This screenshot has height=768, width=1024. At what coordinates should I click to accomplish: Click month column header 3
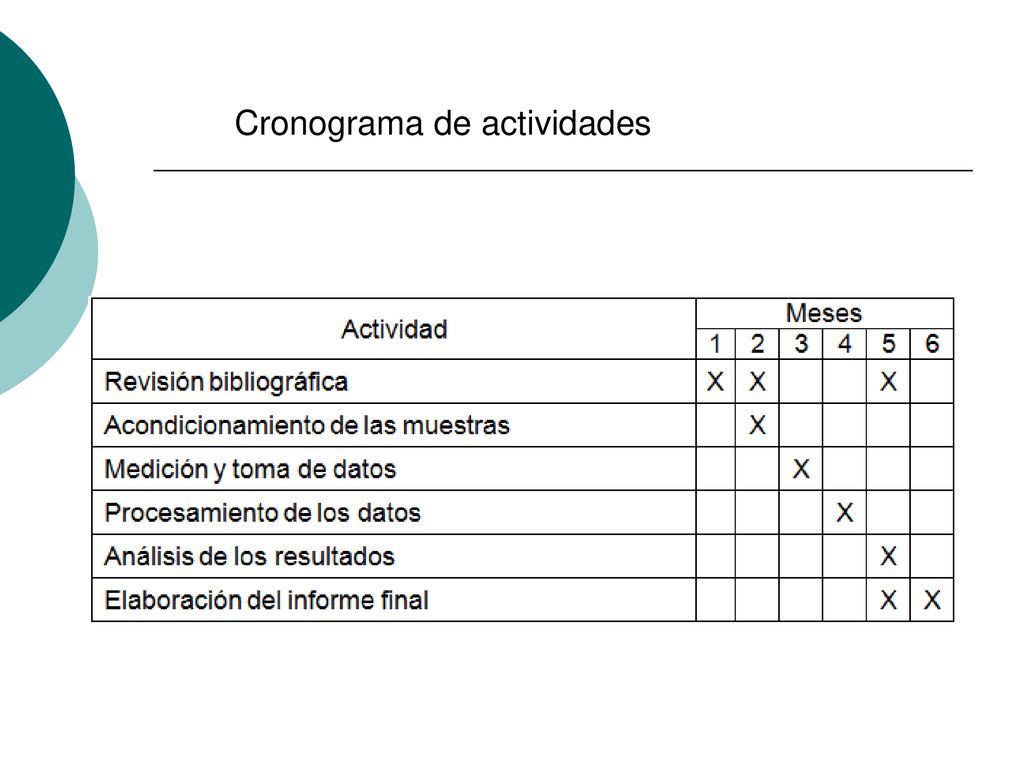coord(801,344)
